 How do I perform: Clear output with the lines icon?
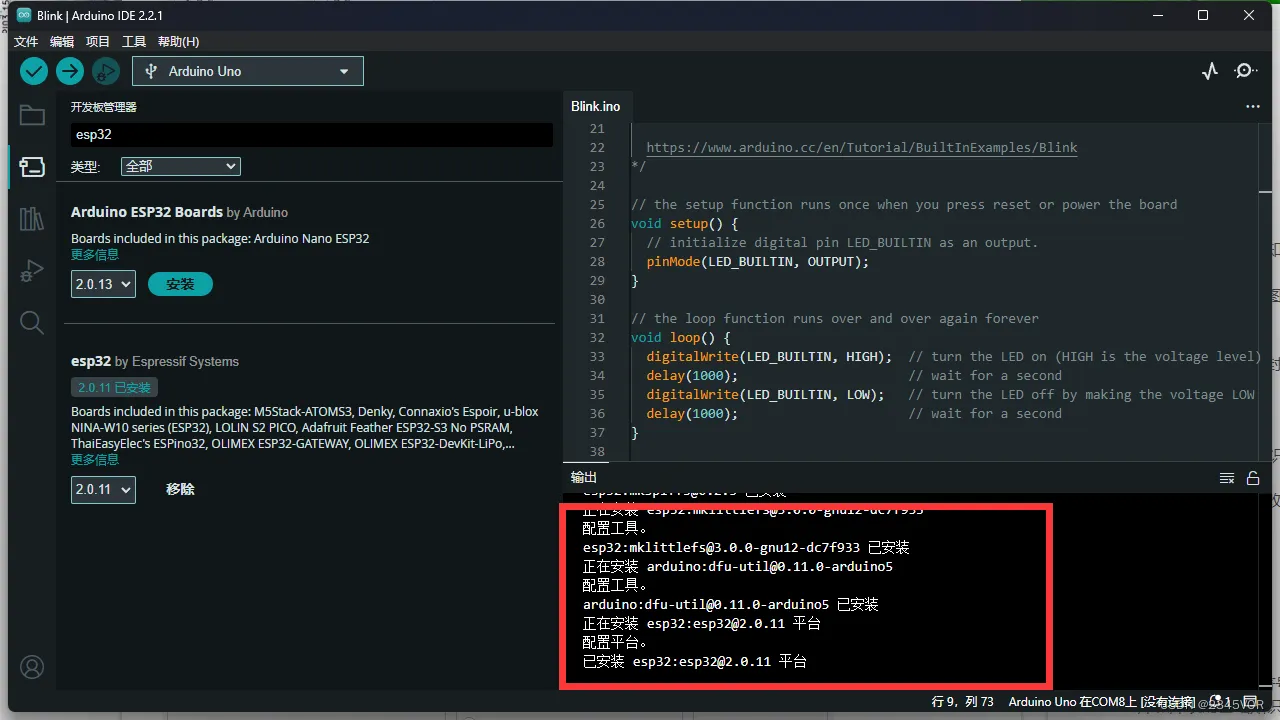[x=1227, y=478]
